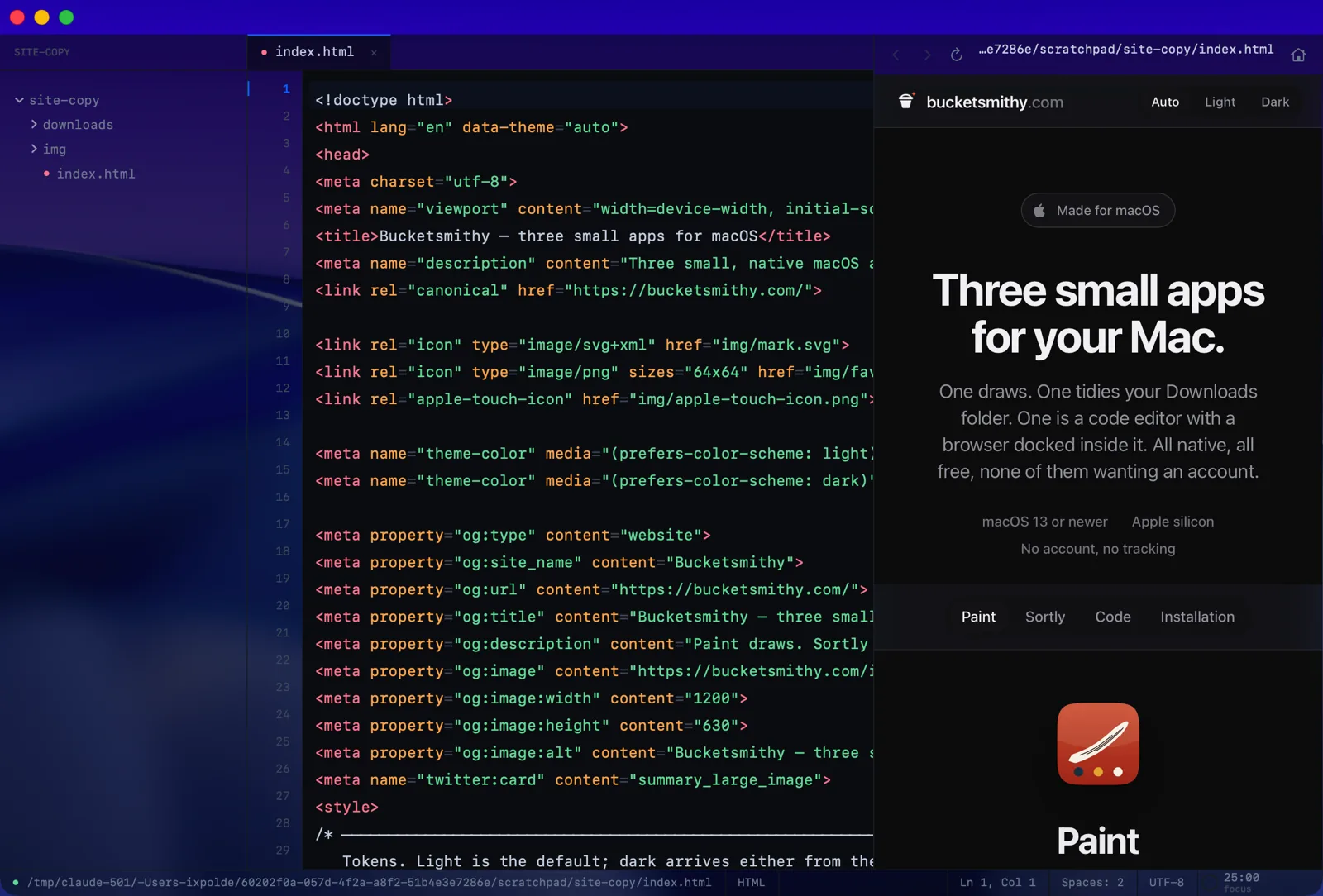Close the index.html editor tab
The width and height of the screenshot is (1323, 896).
tap(374, 52)
